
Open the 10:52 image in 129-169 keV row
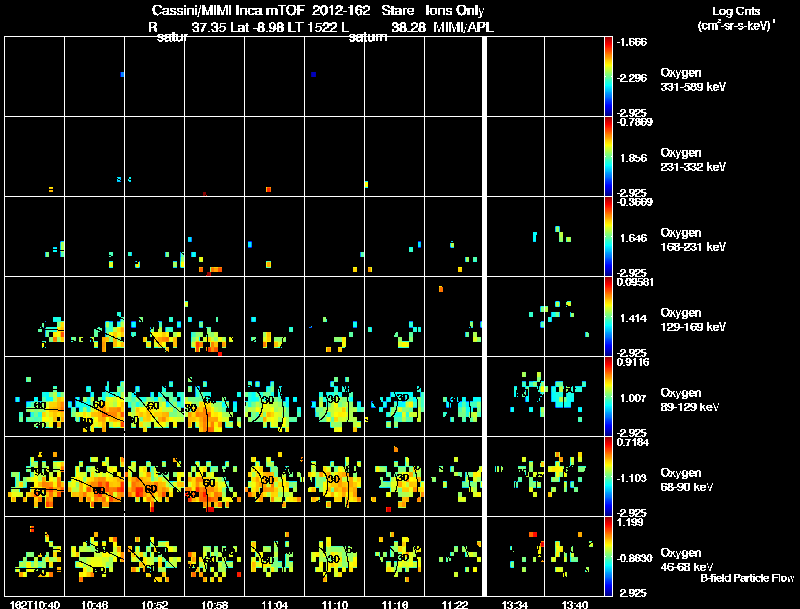tap(155, 316)
